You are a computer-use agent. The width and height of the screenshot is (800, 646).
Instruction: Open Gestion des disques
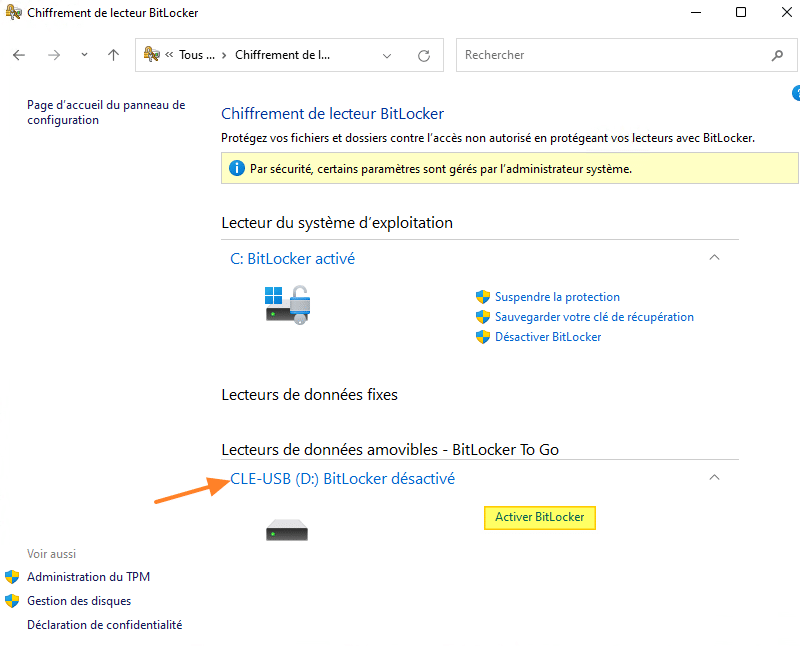click(x=79, y=601)
